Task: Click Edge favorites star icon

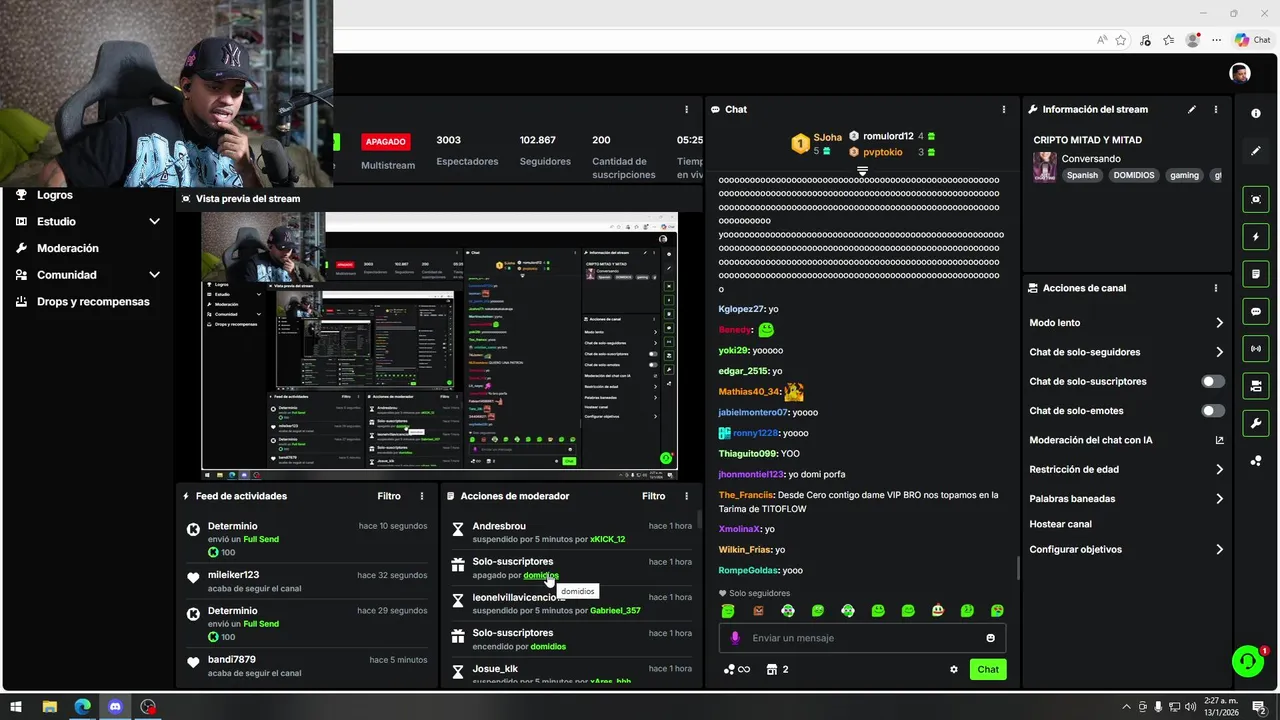Action: pos(1121,40)
